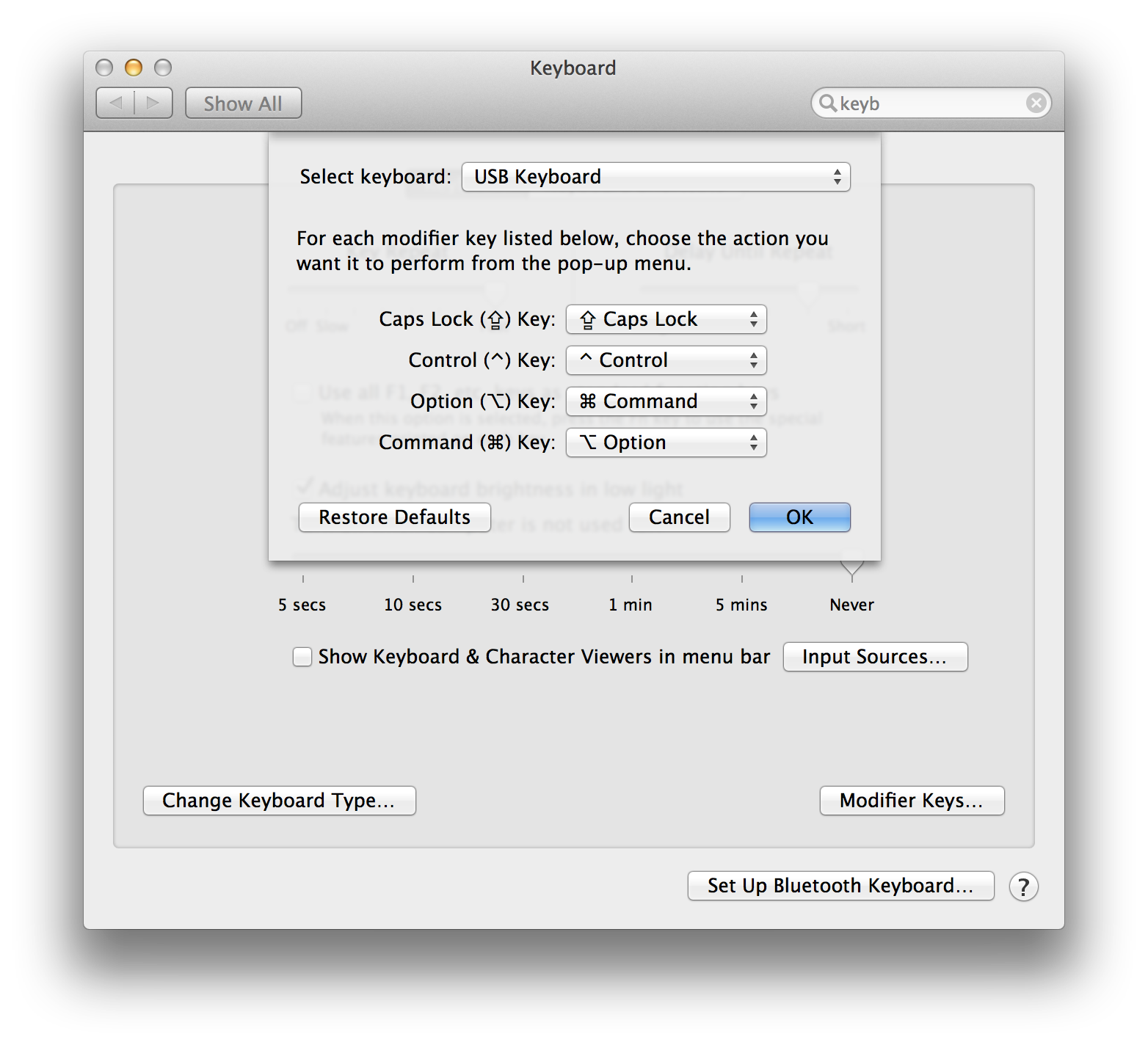Expand the Control Key action dropdown
Image resolution: width=1148 pixels, height=1045 pixels.
666,360
